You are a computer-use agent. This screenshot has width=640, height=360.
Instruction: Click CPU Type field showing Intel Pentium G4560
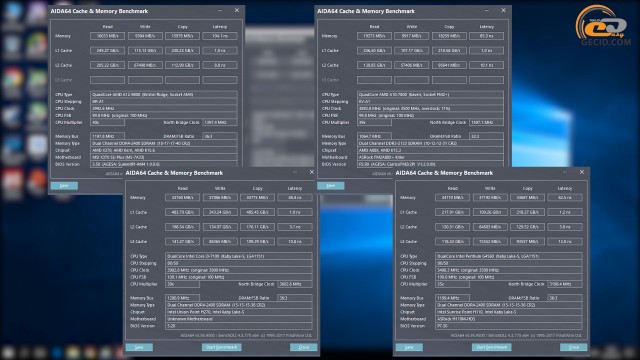tap(509, 256)
